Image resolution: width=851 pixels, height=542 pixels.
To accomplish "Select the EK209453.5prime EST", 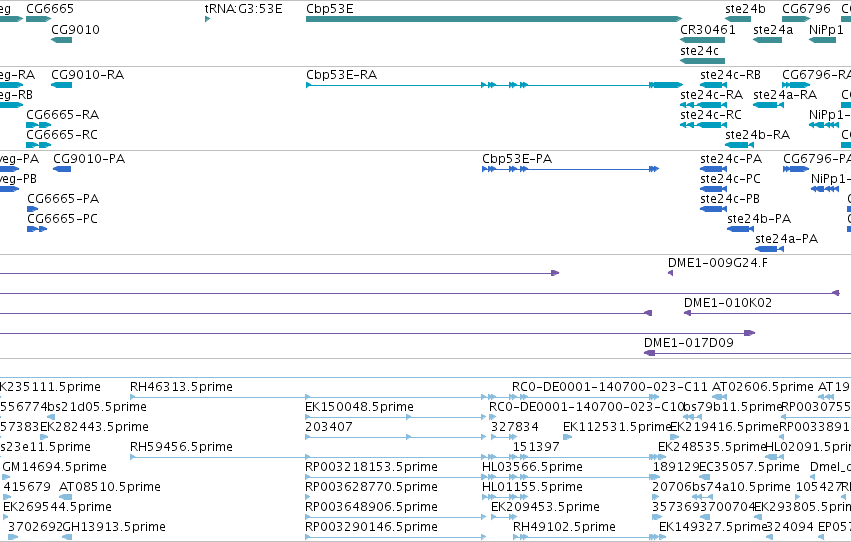I will point(503,518).
